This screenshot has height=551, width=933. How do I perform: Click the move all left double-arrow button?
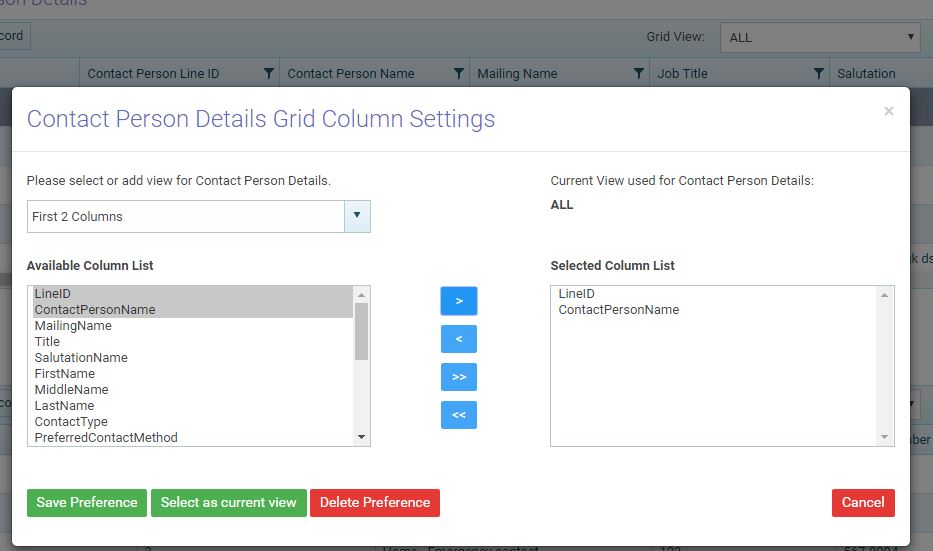[x=459, y=415]
